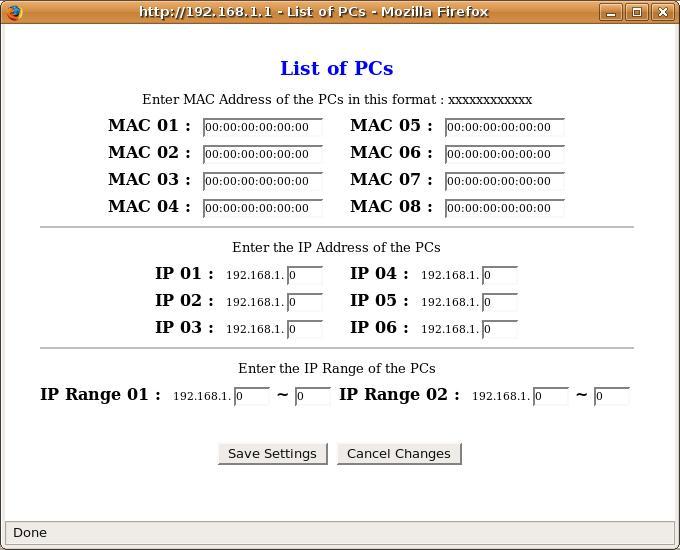Click IP Range 02 end field
This screenshot has height=550, width=680.
(611, 396)
